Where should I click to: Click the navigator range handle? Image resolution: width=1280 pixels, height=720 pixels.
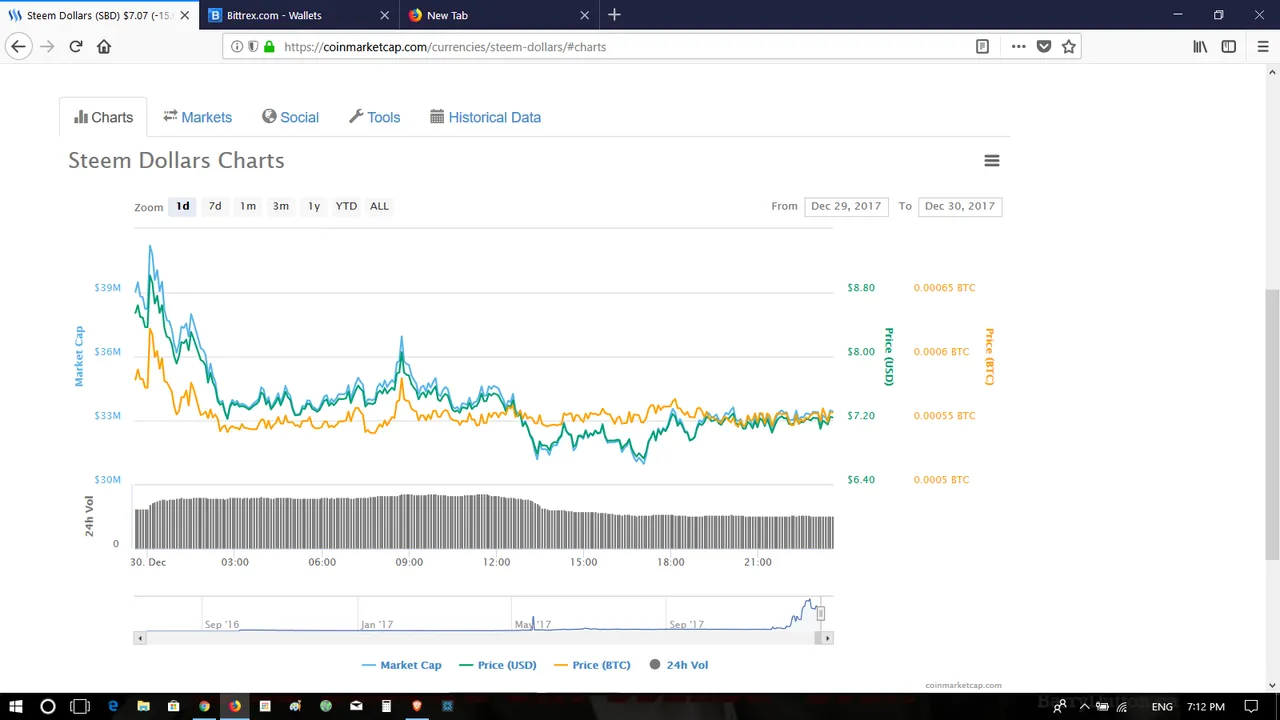point(820,613)
